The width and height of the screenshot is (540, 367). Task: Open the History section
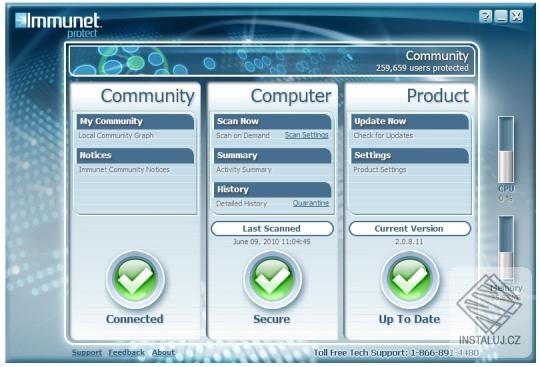272,190
